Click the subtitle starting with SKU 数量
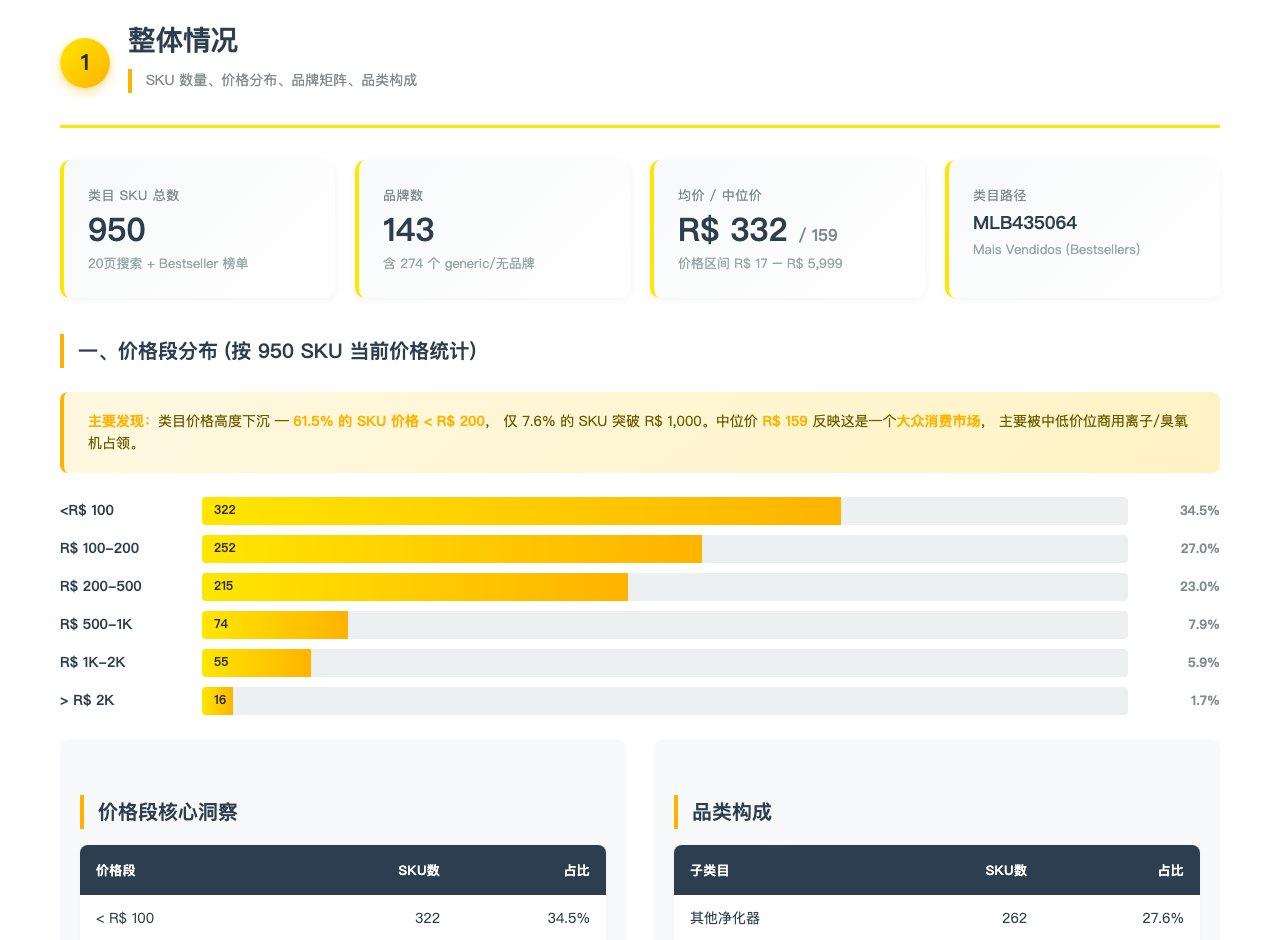Viewport: 1280px width, 940px height. point(281,80)
